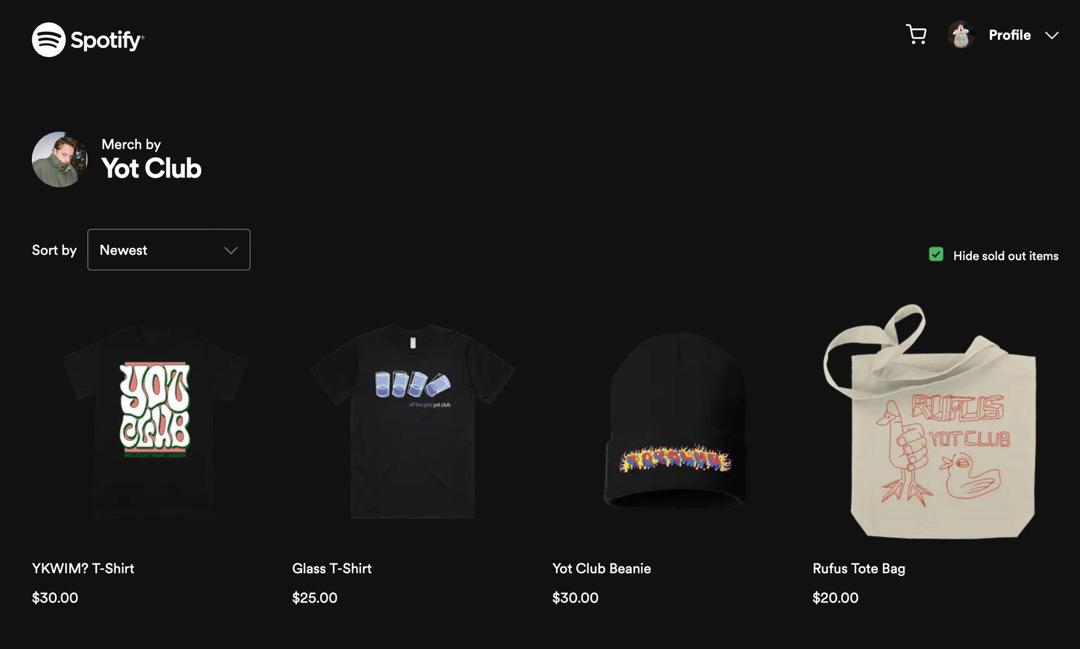Click the $20.00 tote bag price
The width and height of the screenshot is (1080, 649).
pyautogui.click(x=835, y=598)
